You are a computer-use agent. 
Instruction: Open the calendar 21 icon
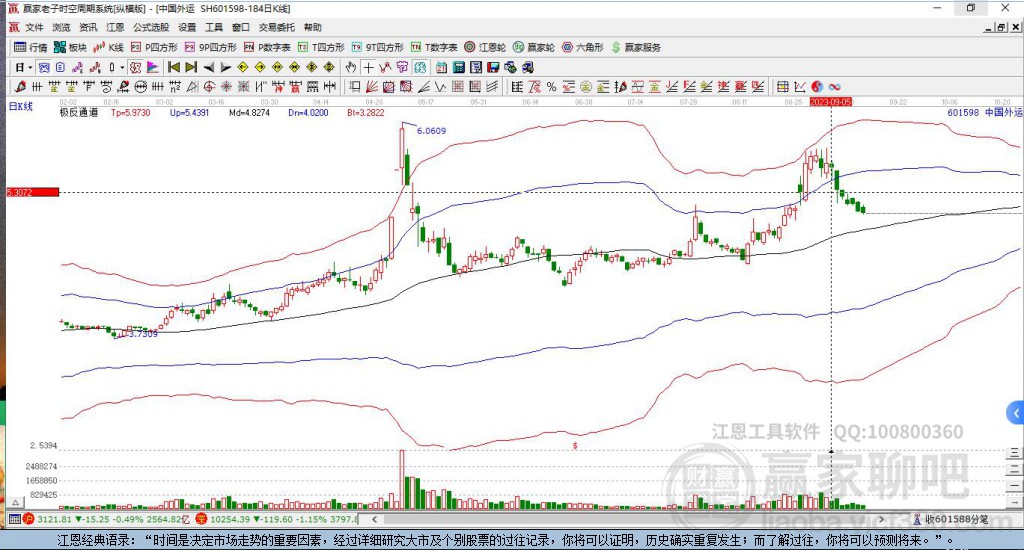(x=441, y=67)
